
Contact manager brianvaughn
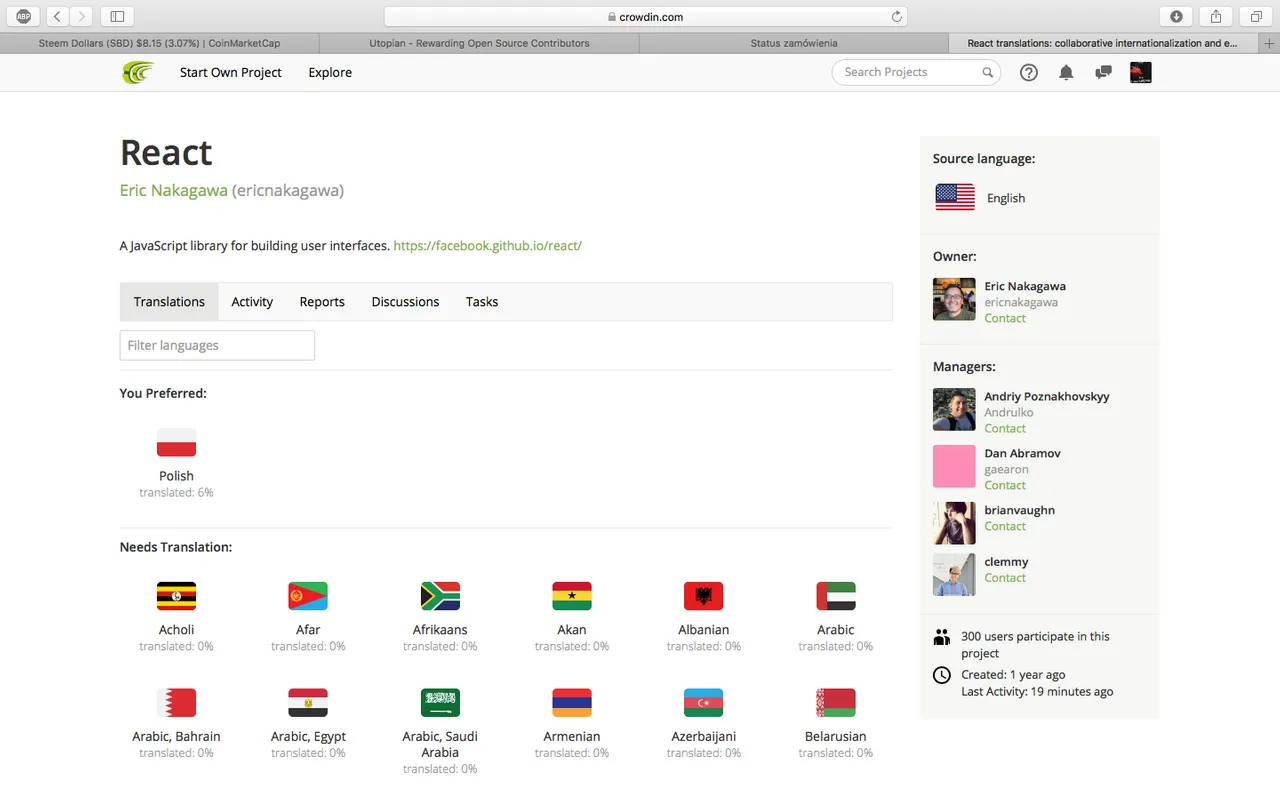[1005, 526]
